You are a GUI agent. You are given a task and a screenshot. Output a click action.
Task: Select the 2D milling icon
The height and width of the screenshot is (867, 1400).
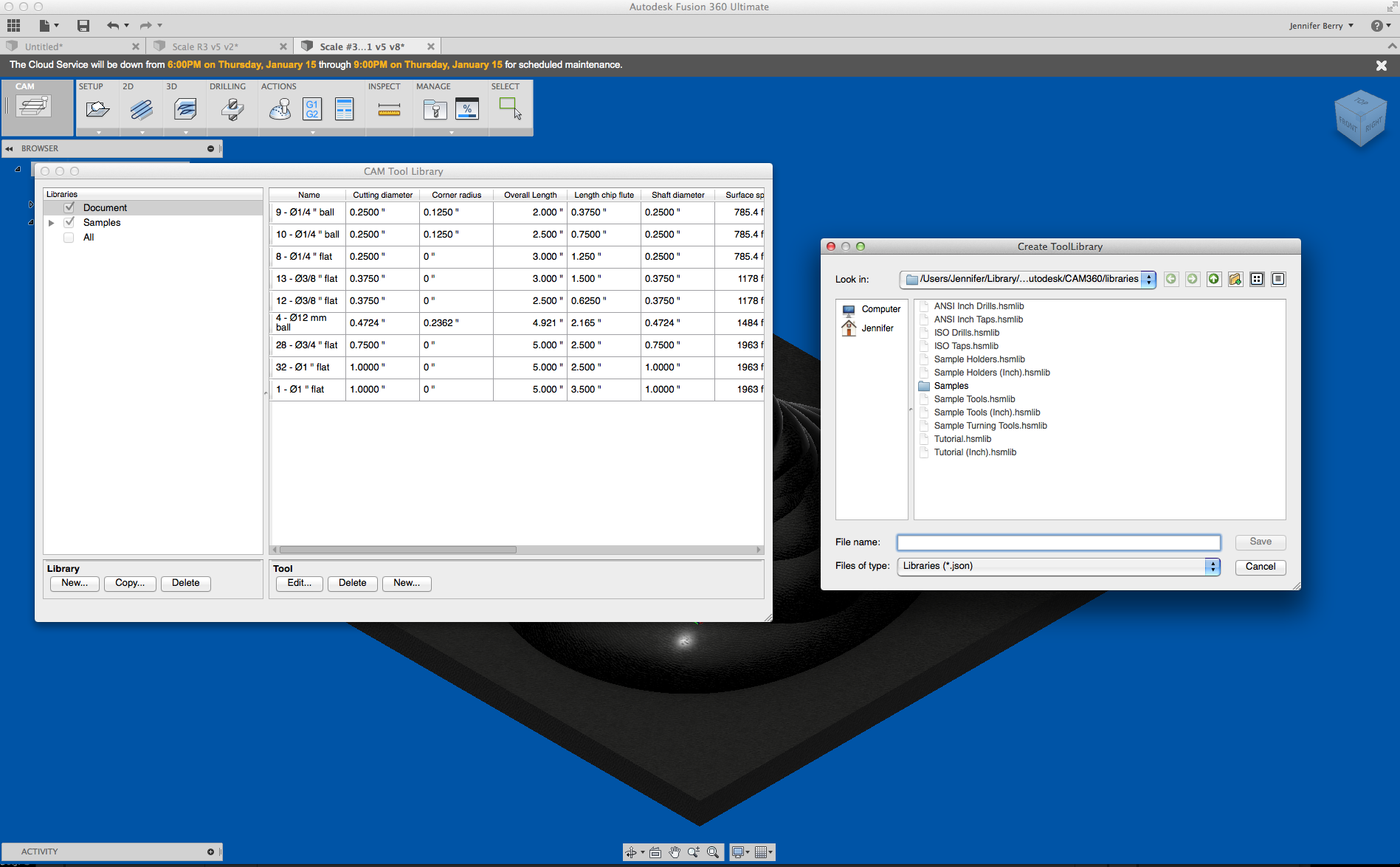point(140,109)
